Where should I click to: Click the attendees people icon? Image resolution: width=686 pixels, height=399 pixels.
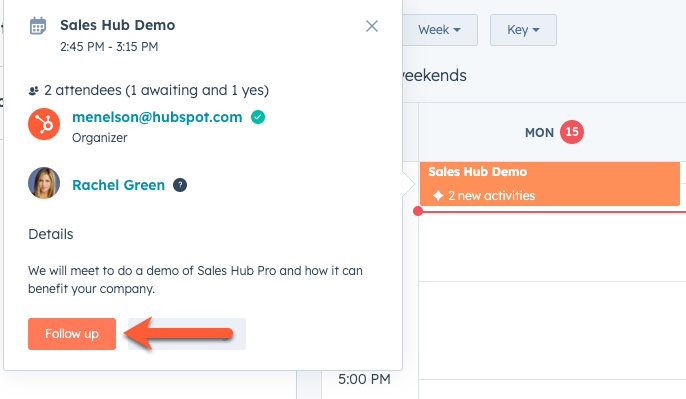[x=34, y=91]
